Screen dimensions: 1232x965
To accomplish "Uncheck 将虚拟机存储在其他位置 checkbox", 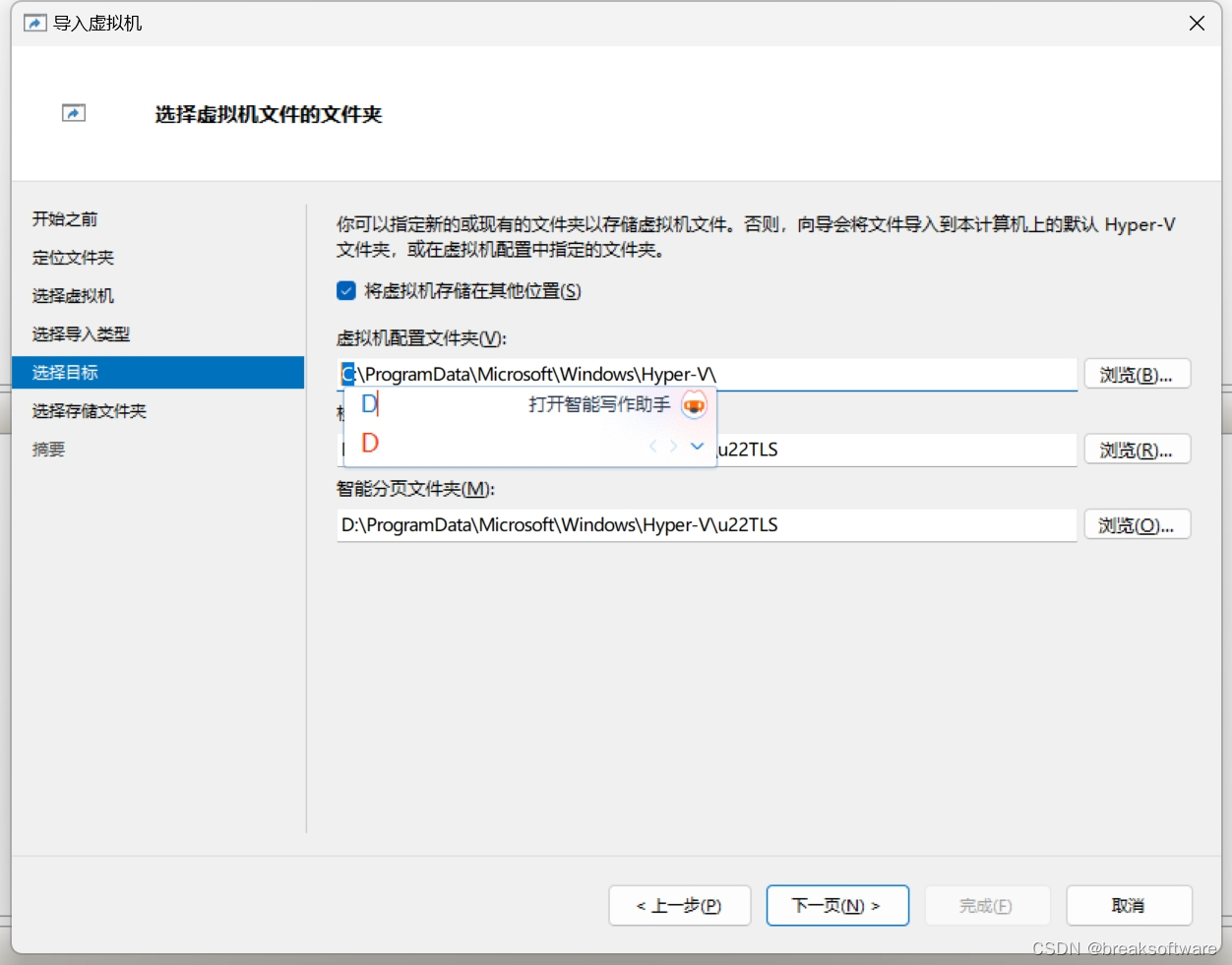I will (346, 291).
